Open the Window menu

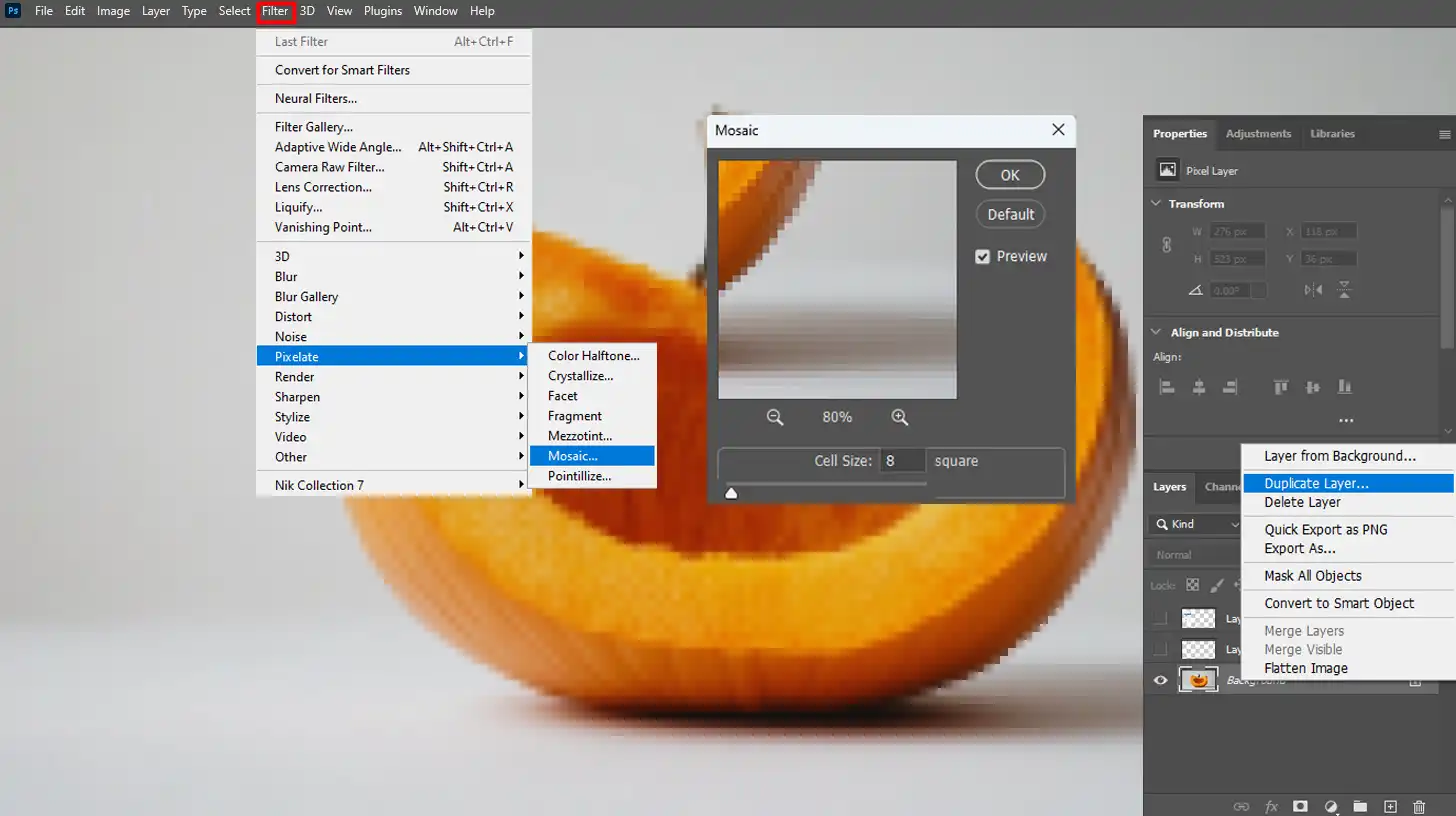pyautogui.click(x=435, y=11)
